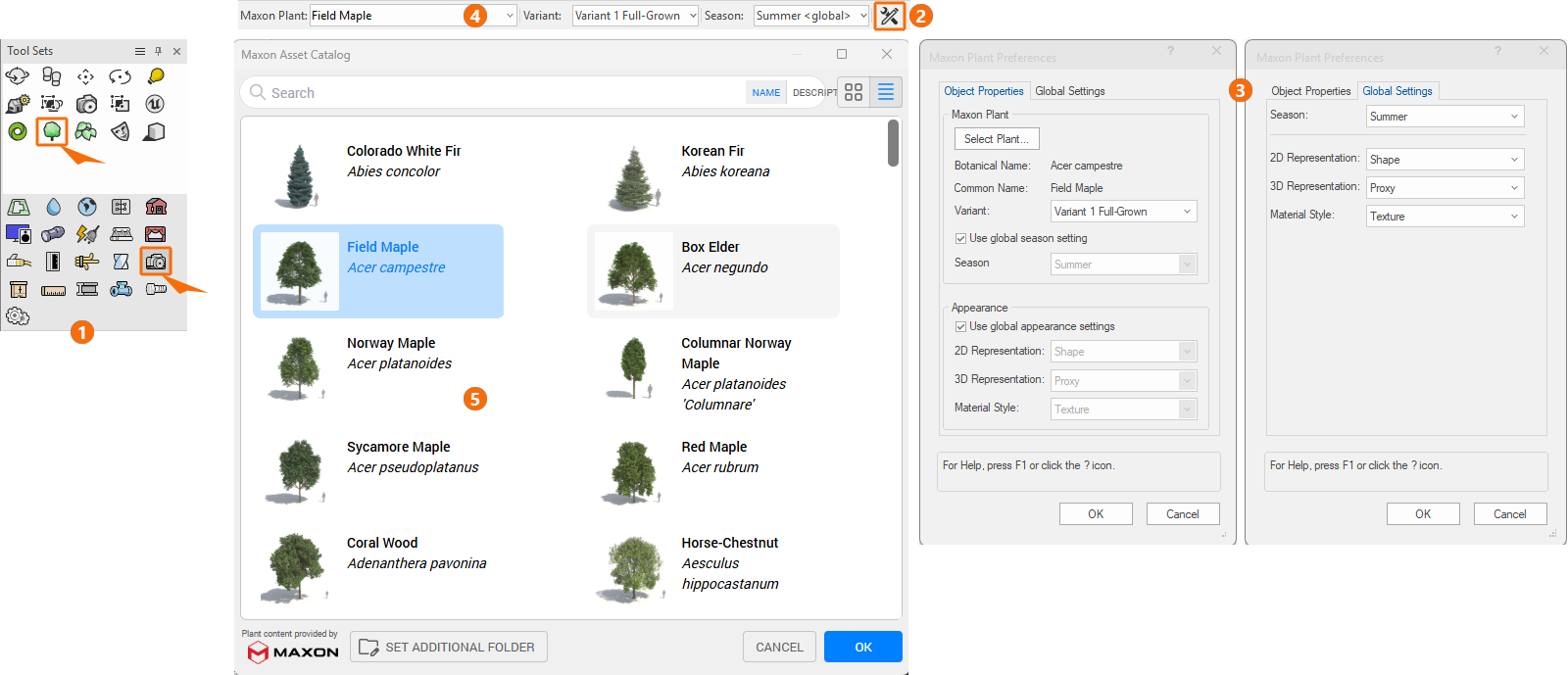Open Global Settings 3D Representation Proxy dropdown

coord(1445,188)
